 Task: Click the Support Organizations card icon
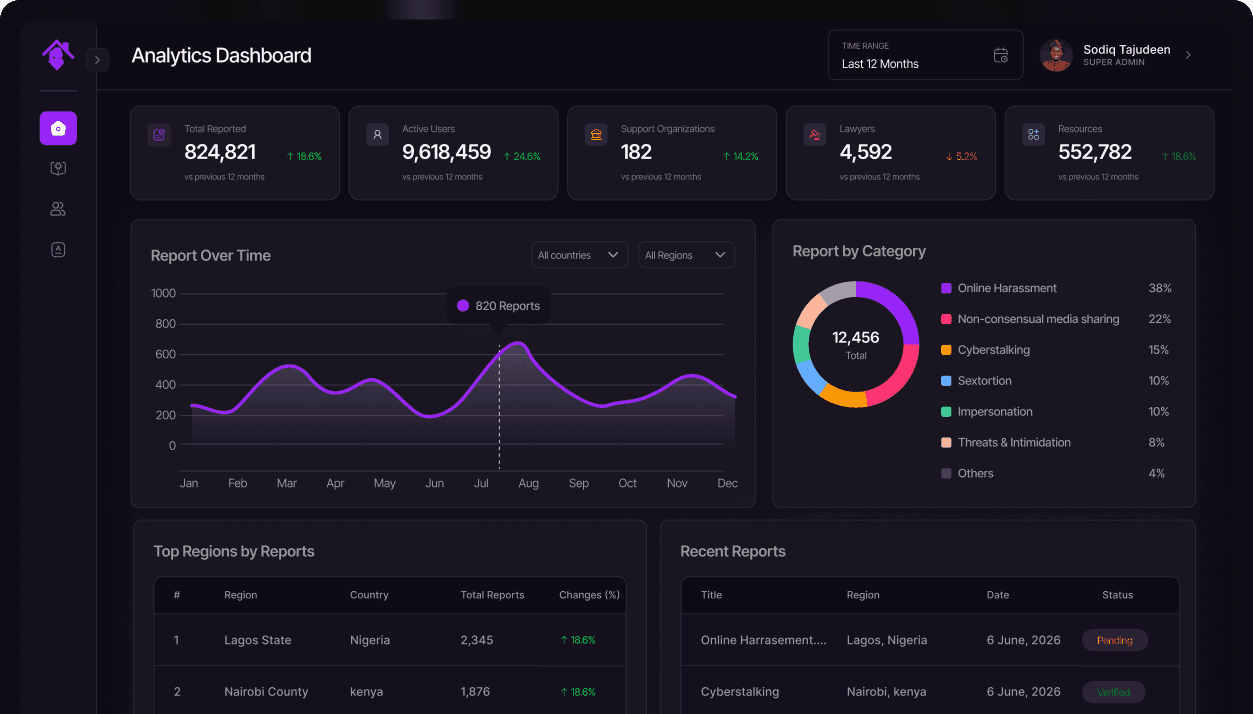pyautogui.click(x=596, y=134)
